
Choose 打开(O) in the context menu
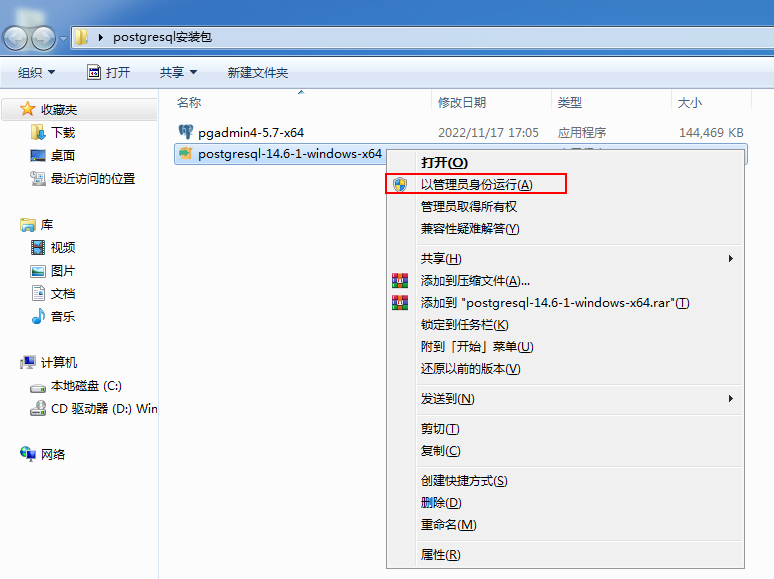[x=444, y=162]
